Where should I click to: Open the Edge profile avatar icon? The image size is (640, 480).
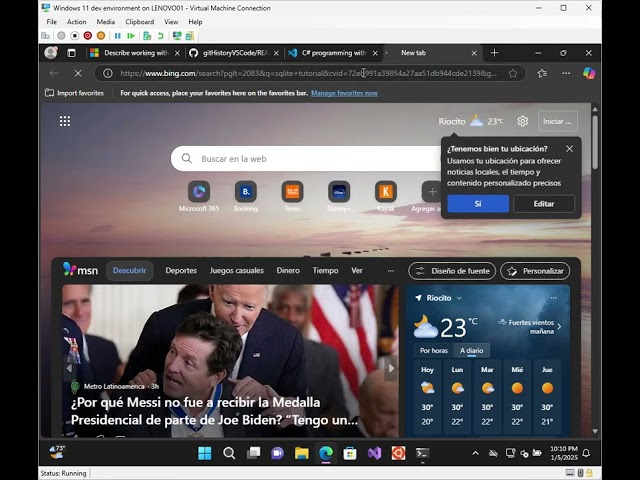tap(51, 53)
